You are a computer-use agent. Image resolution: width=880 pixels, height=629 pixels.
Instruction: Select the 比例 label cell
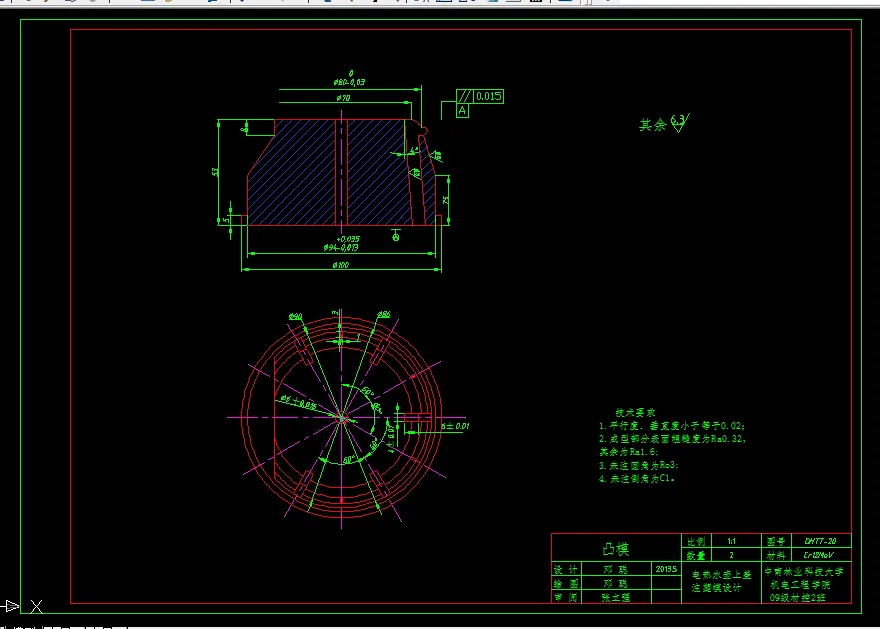tap(696, 541)
